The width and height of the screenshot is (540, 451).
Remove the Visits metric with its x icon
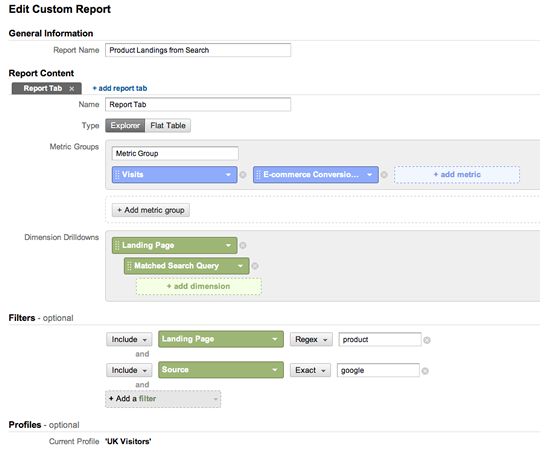[243, 175]
